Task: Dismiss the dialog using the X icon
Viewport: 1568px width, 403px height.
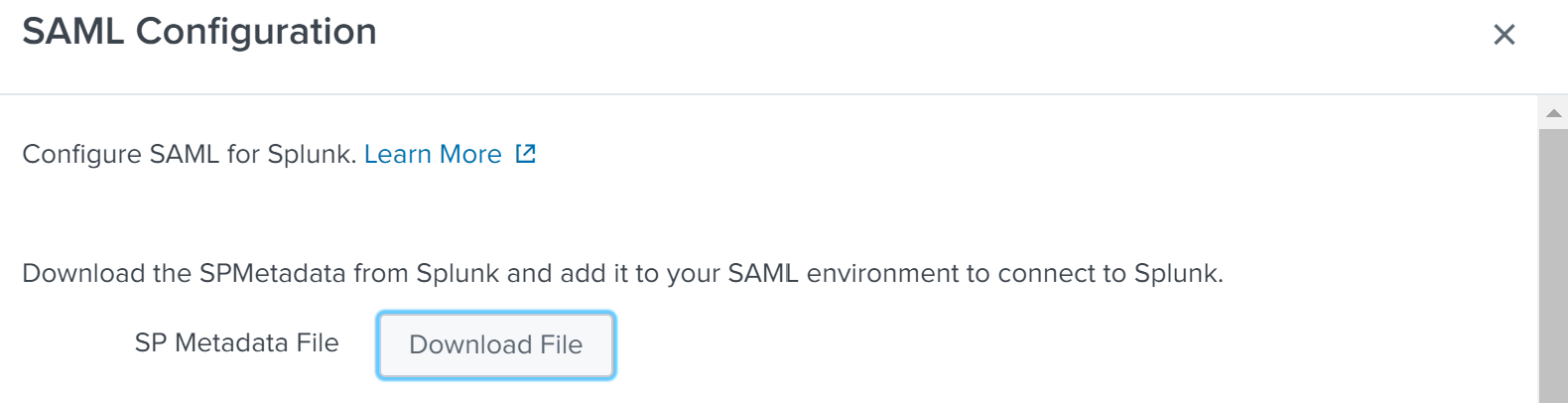Action: click(1503, 35)
